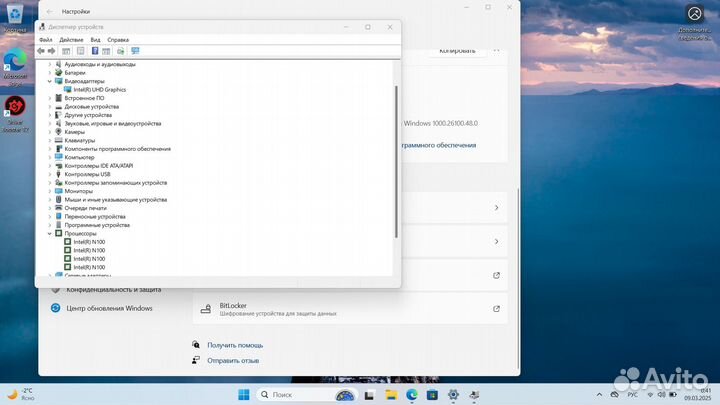This screenshot has height=405, width=720.
Task: Click the Получить помощь link
Action: point(235,345)
